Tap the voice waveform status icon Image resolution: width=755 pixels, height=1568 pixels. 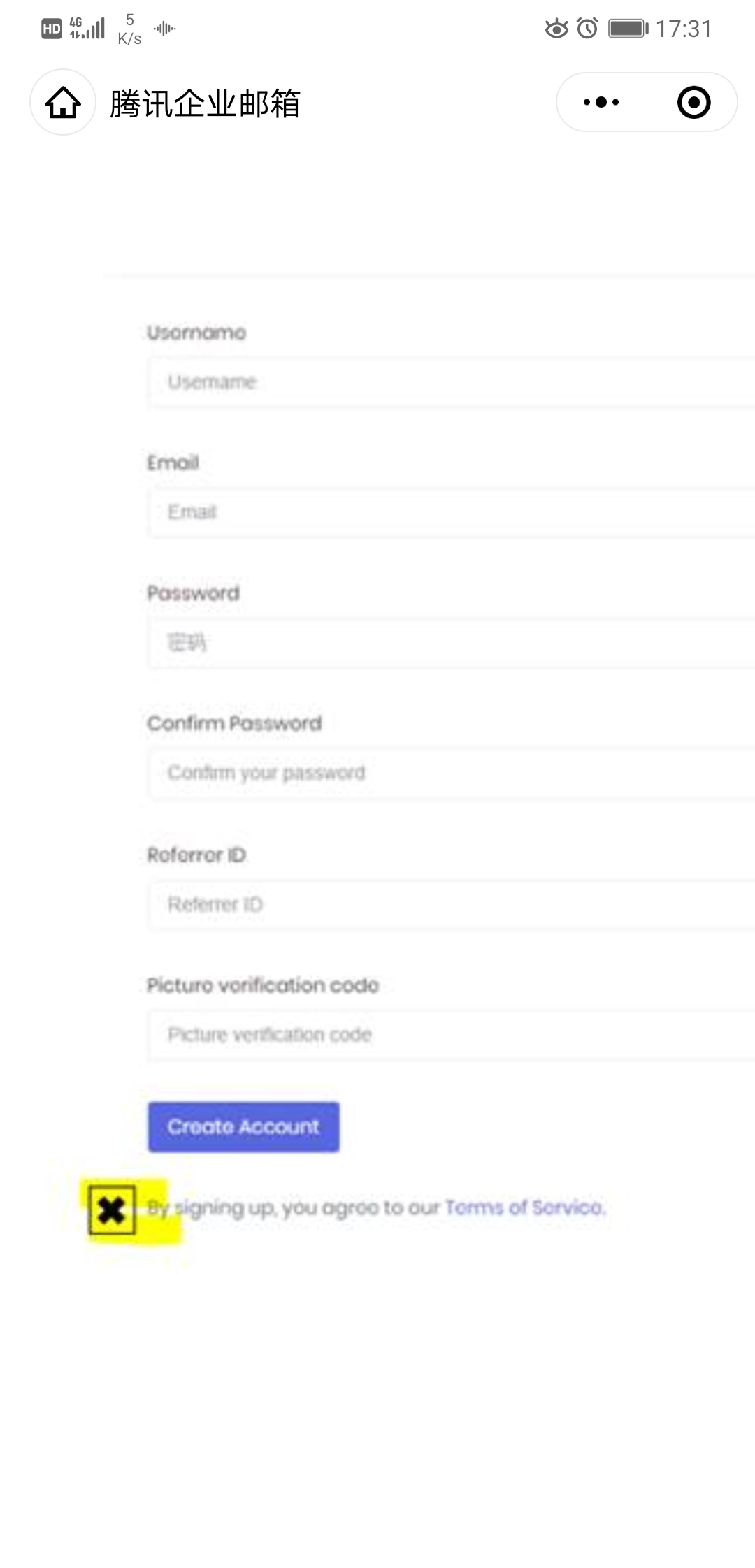(x=165, y=29)
